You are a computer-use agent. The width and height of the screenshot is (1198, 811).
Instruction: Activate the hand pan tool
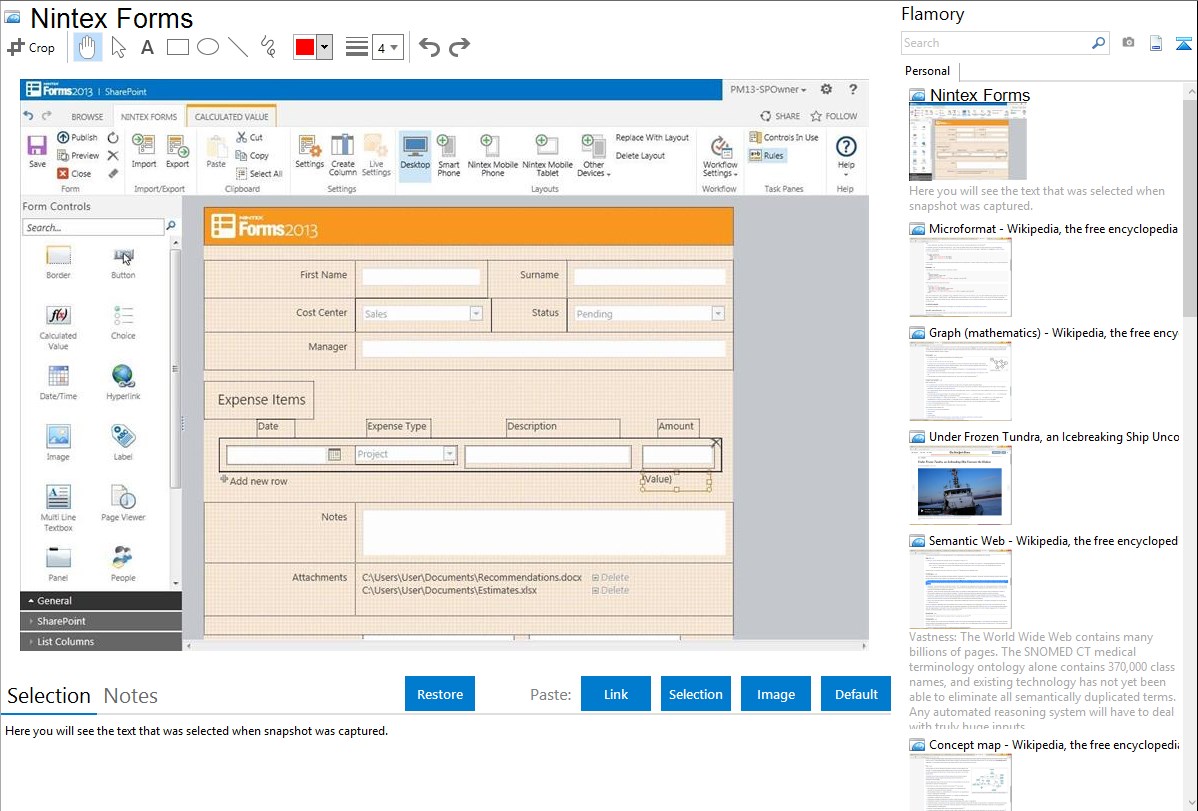tap(88, 47)
